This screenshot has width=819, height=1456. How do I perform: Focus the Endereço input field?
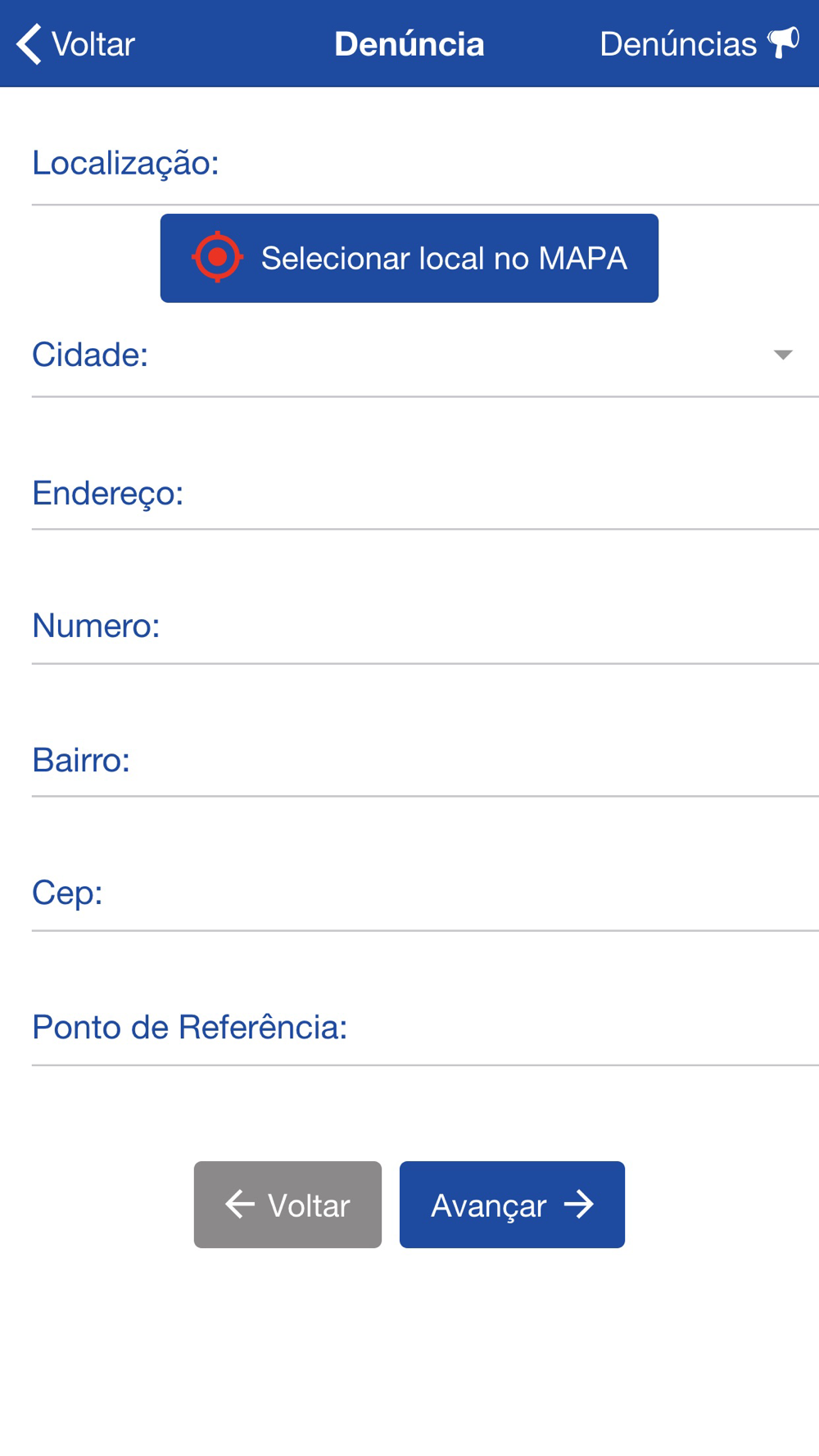425,493
